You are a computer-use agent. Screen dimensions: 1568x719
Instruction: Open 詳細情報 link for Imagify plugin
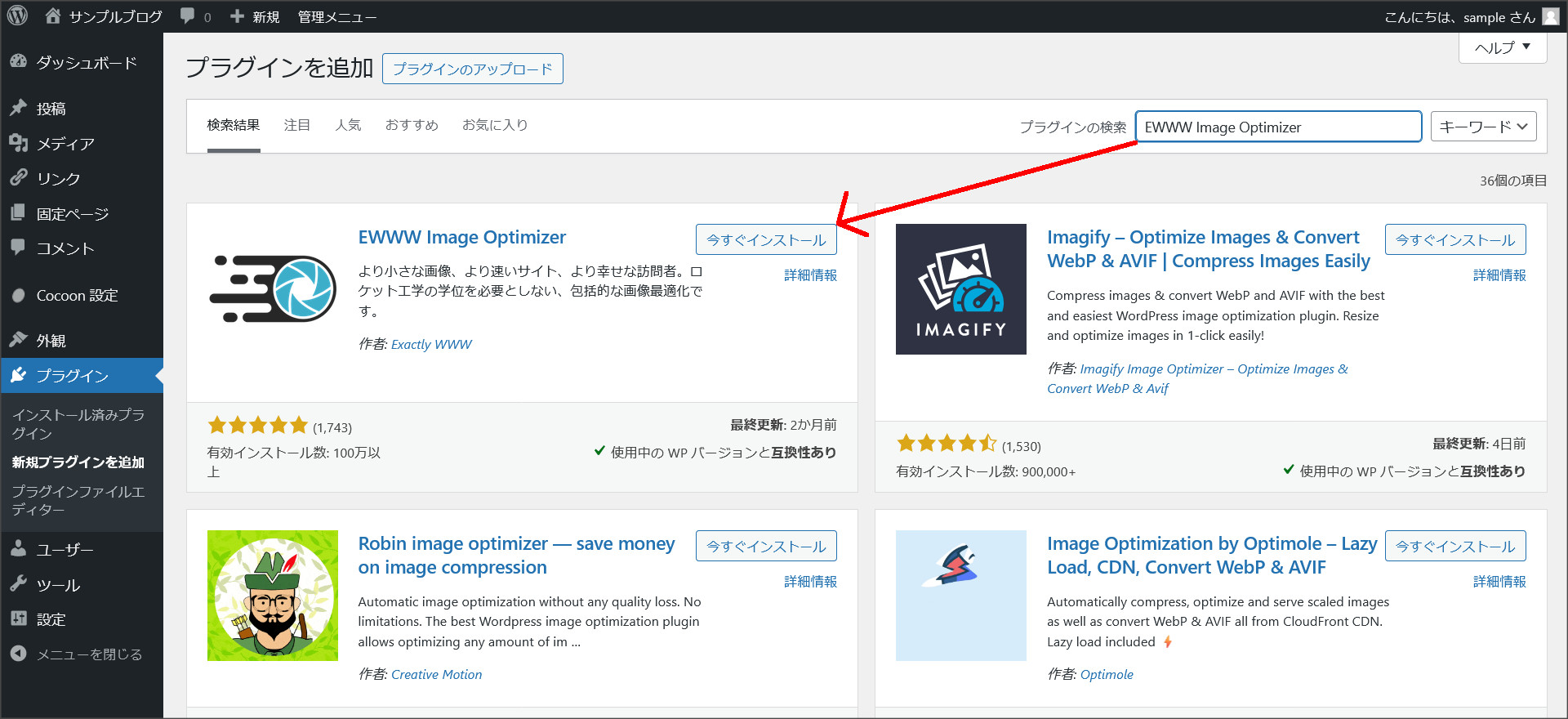coord(1499,275)
